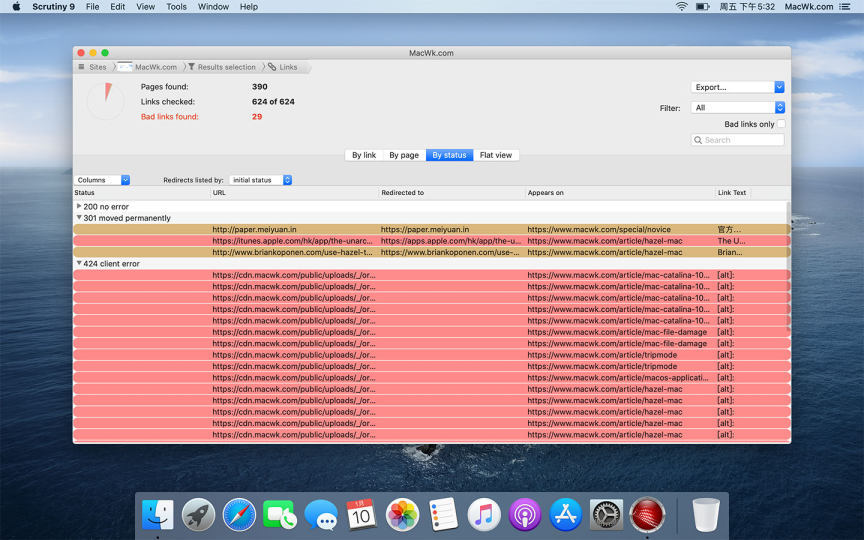The width and height of the screenshot is (864, 540).
Task: Collapse the 424 client error group
Action: click(x=79, y=263)
